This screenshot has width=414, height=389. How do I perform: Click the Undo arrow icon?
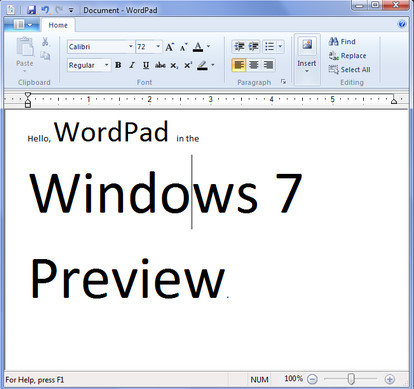pos(45,10)
